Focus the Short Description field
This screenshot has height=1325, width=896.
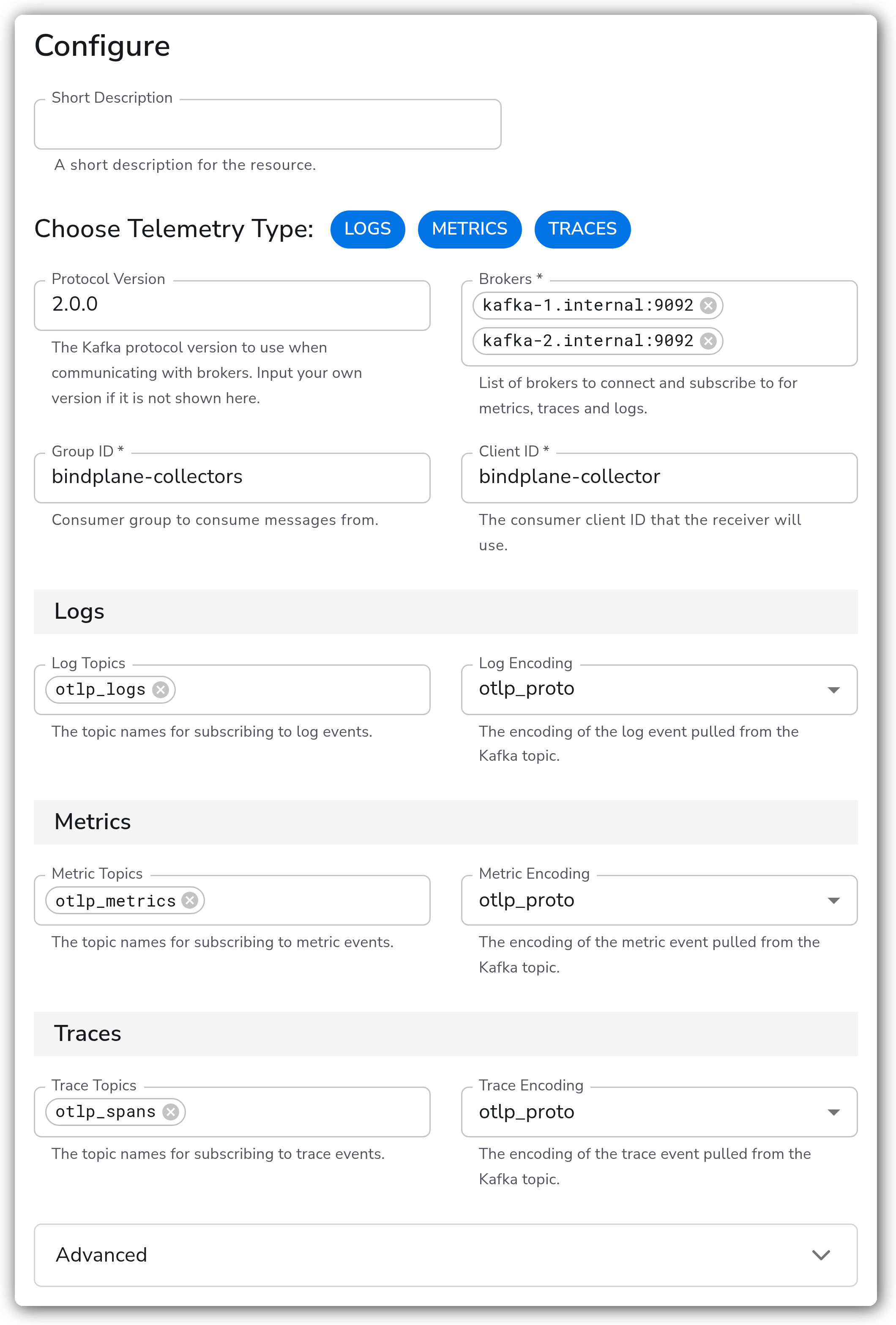pos(267,124)
